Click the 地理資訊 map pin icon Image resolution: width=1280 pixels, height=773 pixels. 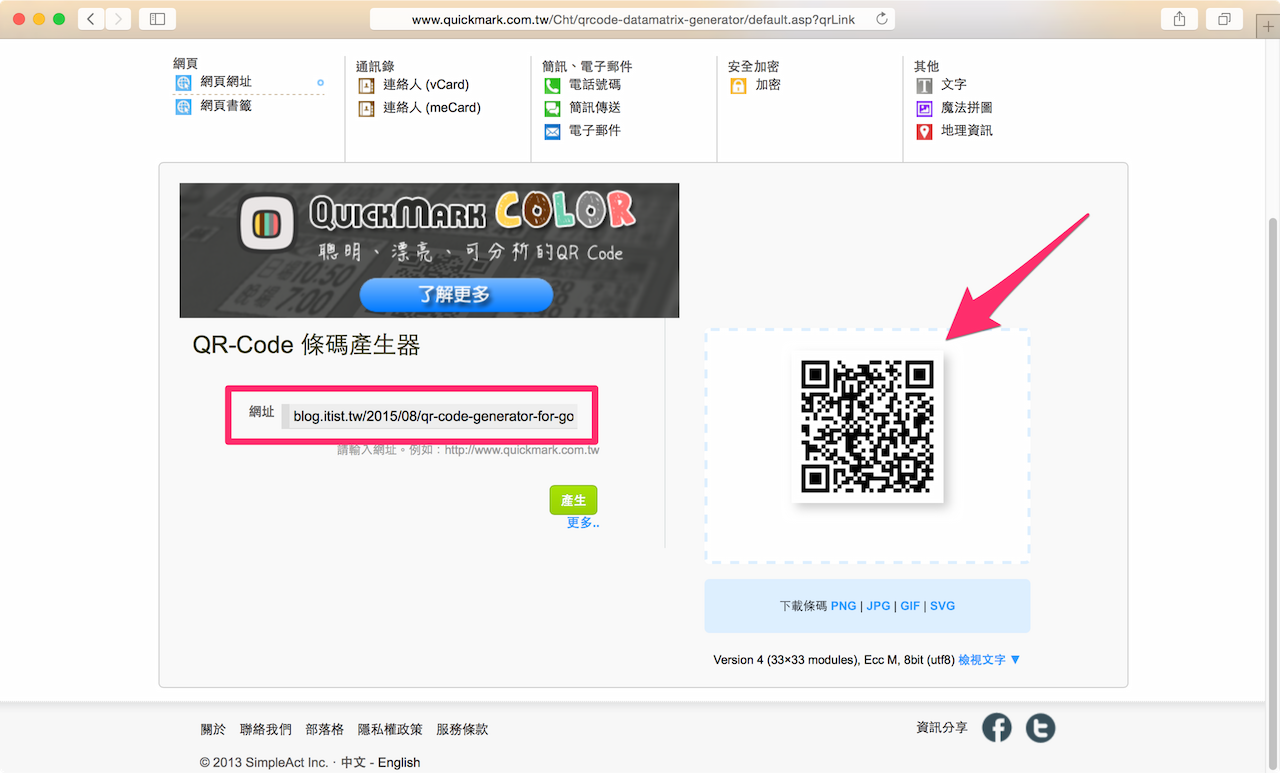(924, 131)
